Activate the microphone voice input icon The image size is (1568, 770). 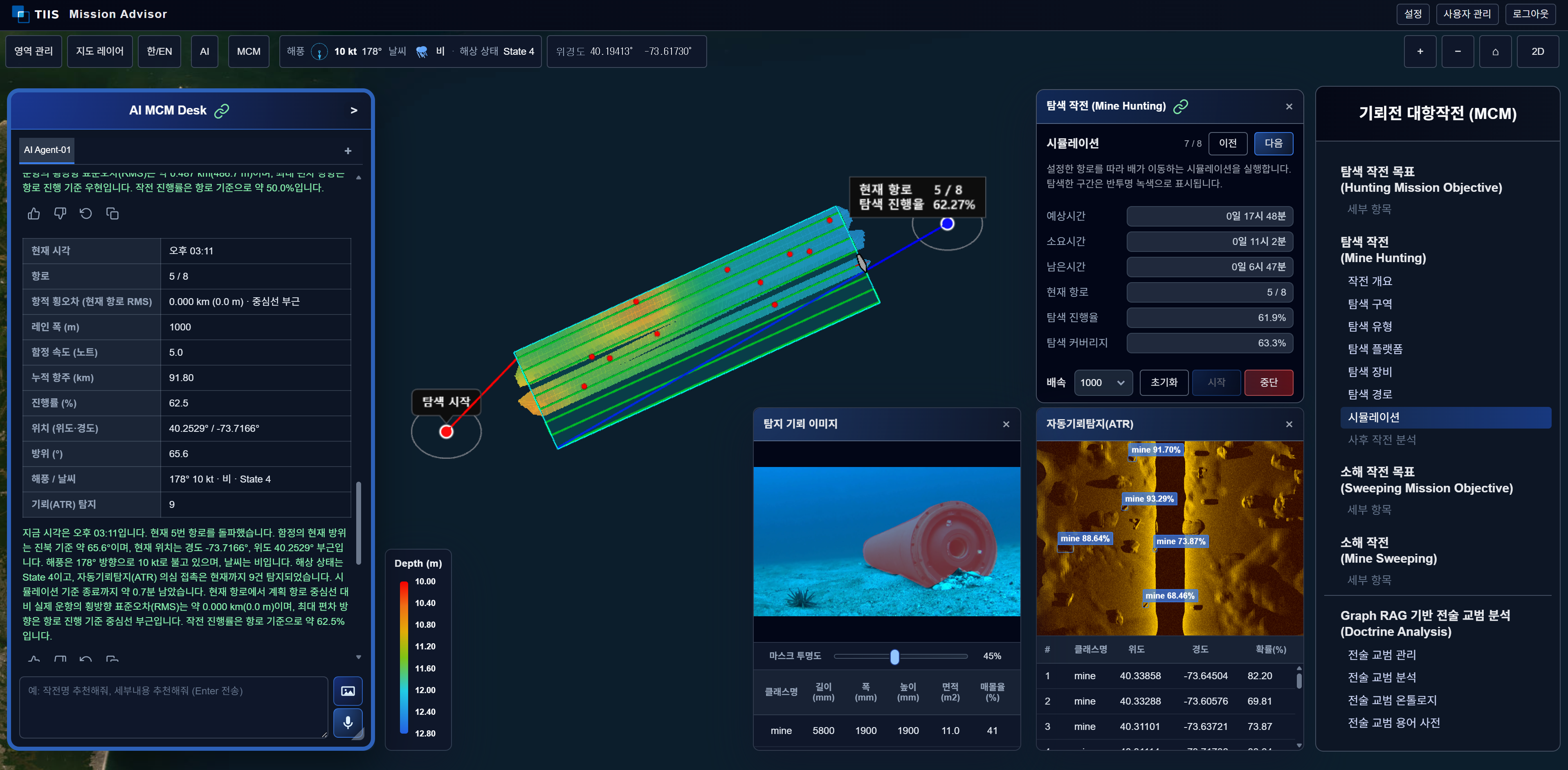point(348,723)
